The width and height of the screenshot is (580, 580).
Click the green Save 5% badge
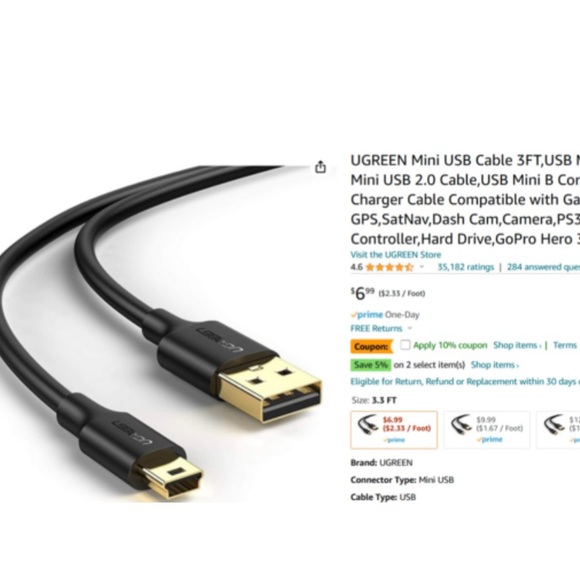point(371,365)
